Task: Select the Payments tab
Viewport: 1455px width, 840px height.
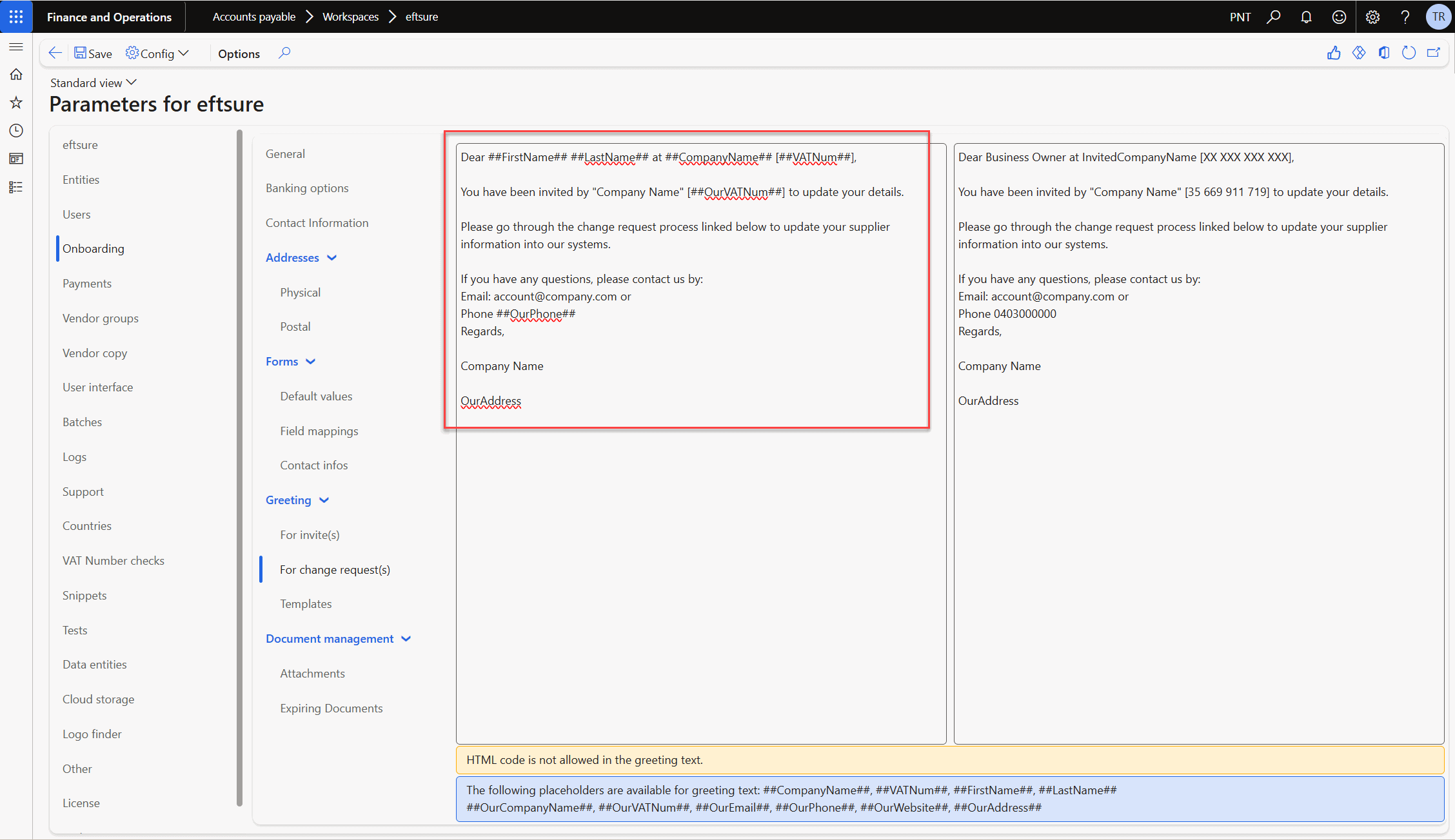Action: [x=86, y=284]
